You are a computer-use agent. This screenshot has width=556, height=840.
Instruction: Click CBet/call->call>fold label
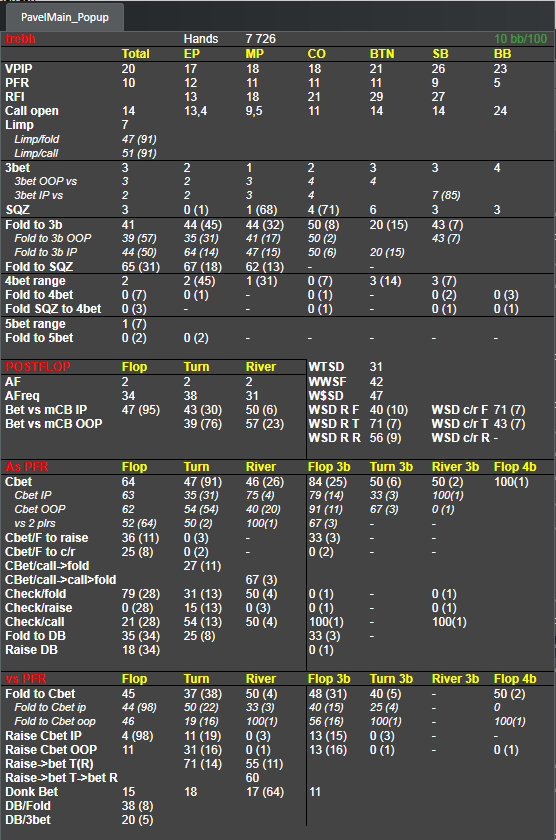[x=61, y=580]
